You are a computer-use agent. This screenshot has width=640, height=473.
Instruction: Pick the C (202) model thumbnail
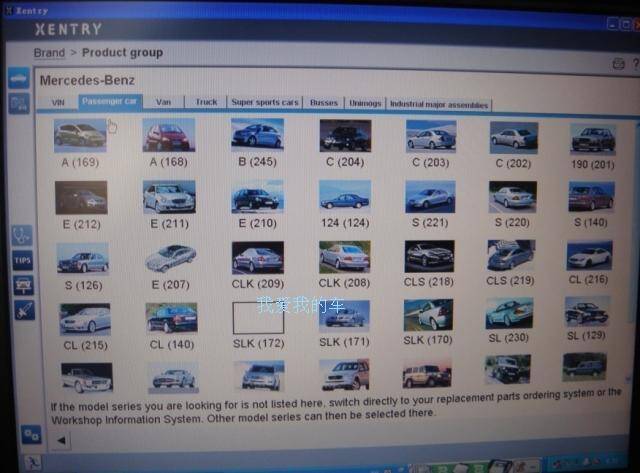pyautogui.click(x=514, y=138)
